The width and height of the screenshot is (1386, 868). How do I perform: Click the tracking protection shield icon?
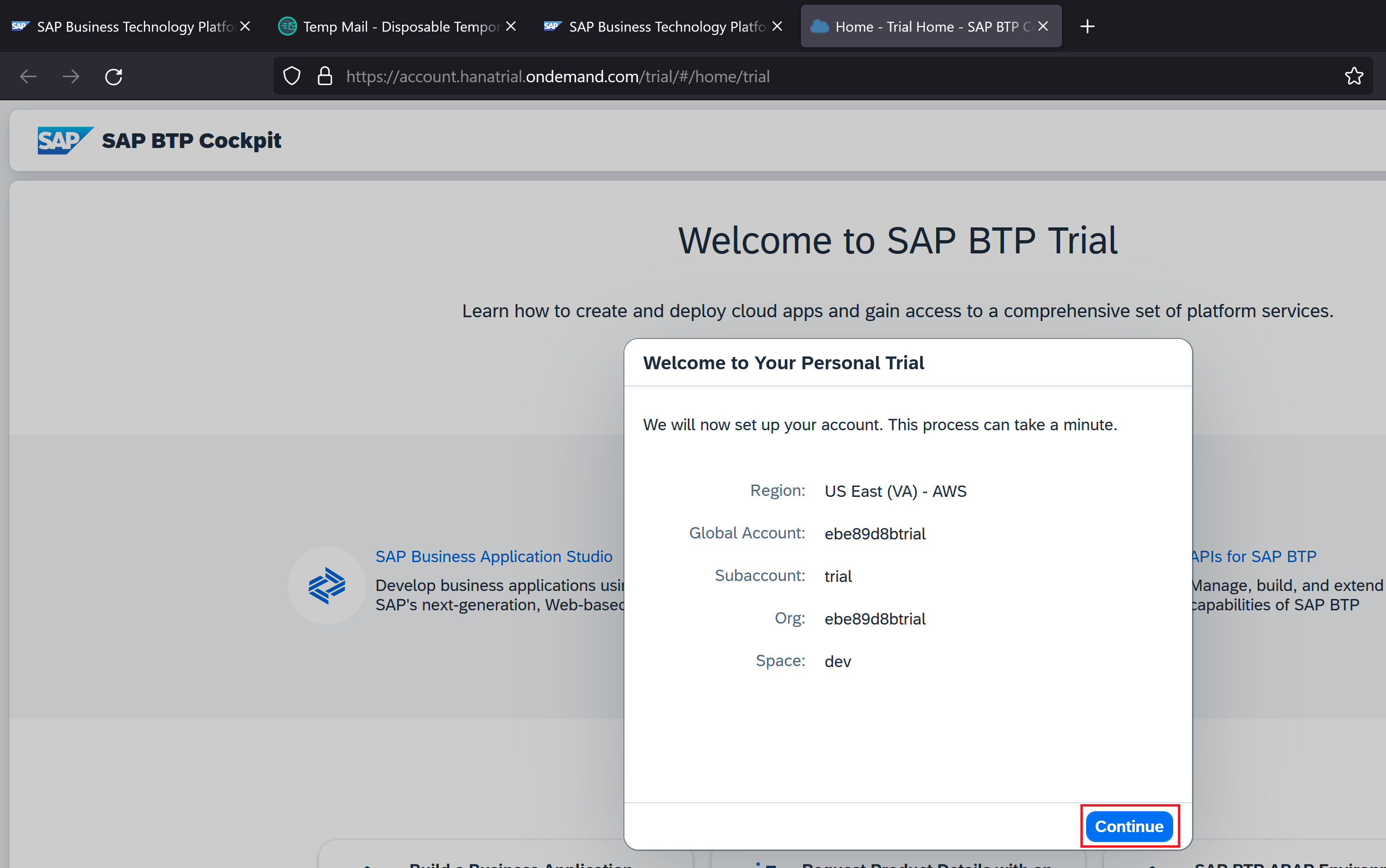coord(292,77)
